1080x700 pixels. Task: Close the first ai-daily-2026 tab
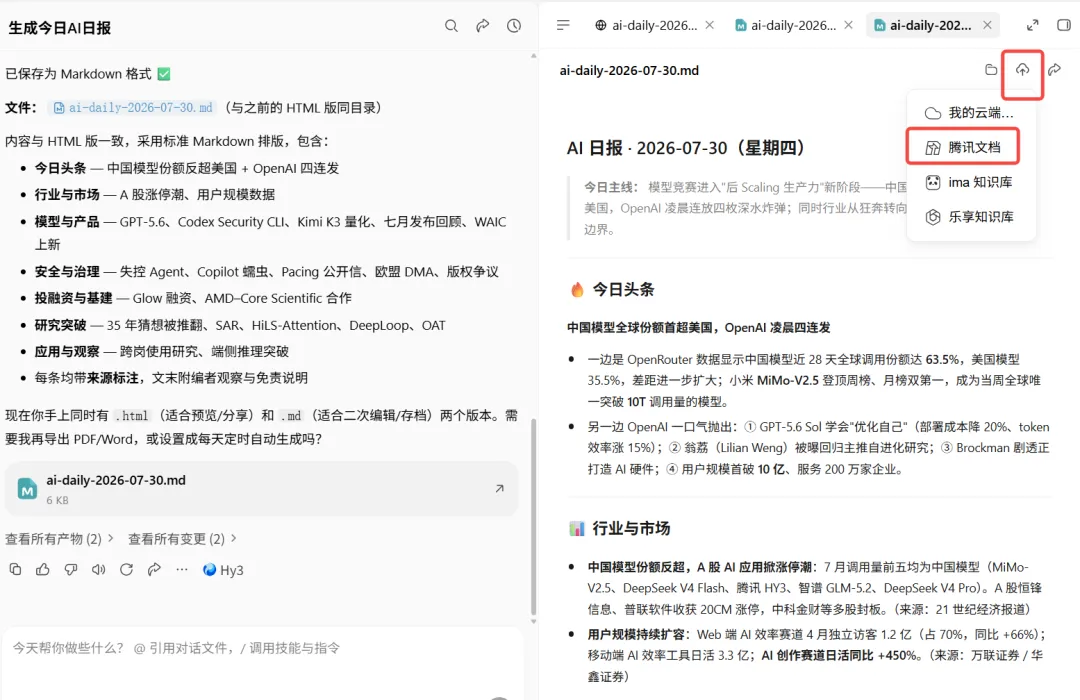click(709, 25)
